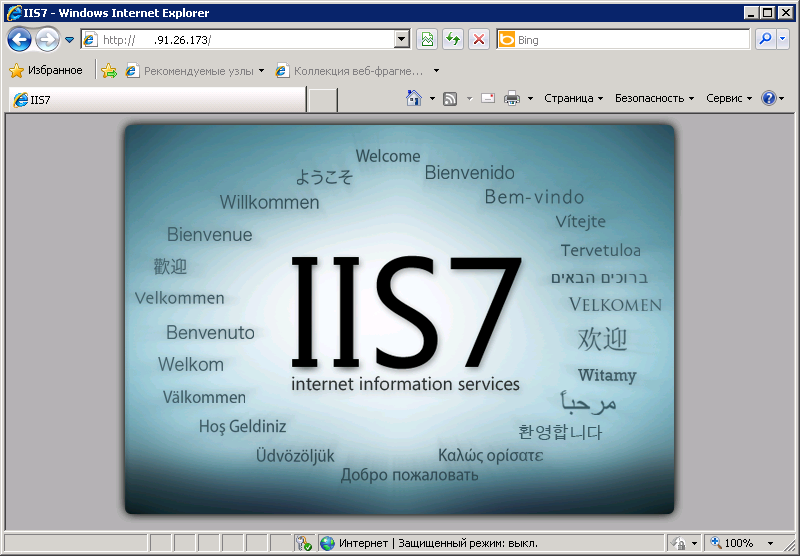
Task: Open the recent pages dropdown beside Forward
Action: 69,39
